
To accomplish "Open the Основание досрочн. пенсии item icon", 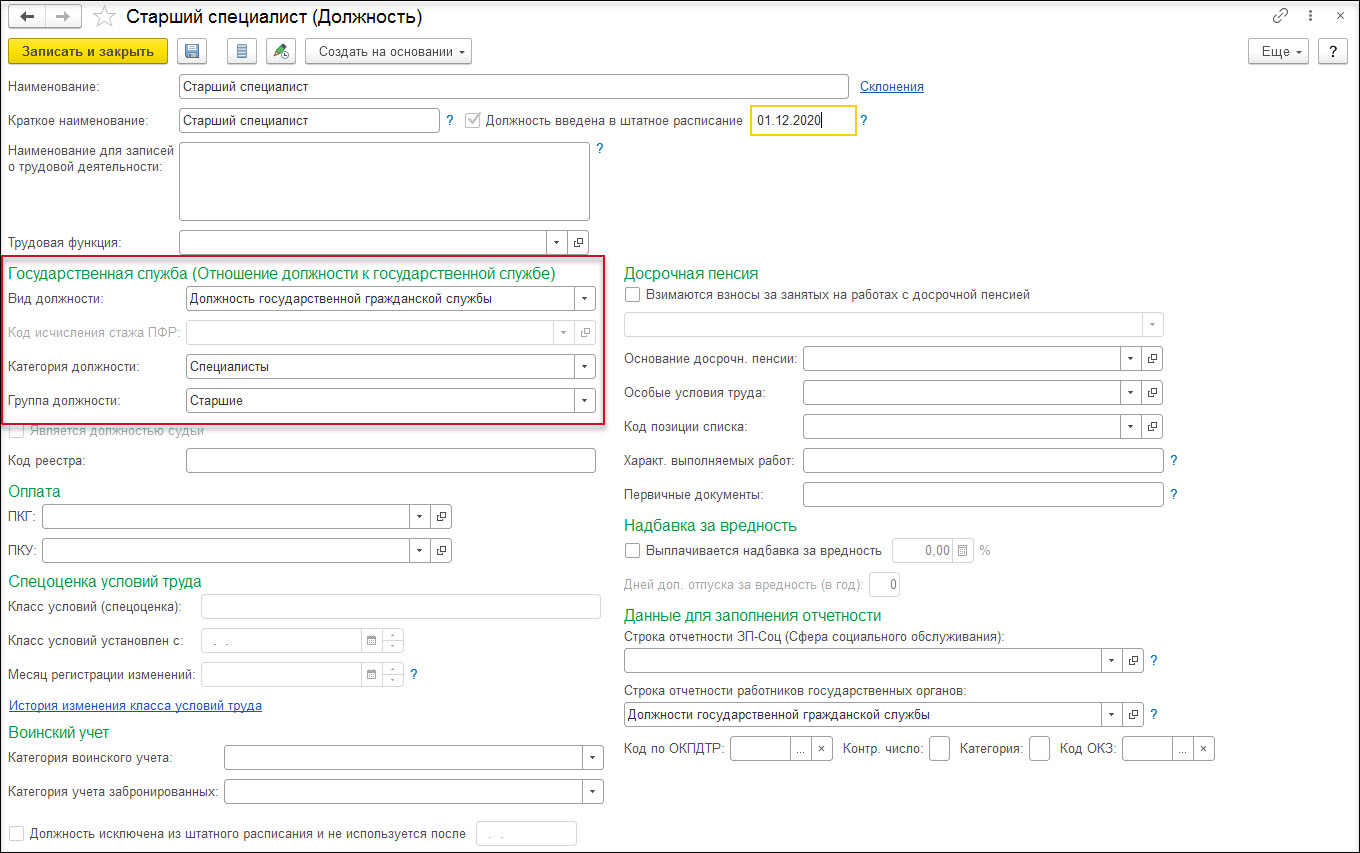I will (x=1152, y=358).
